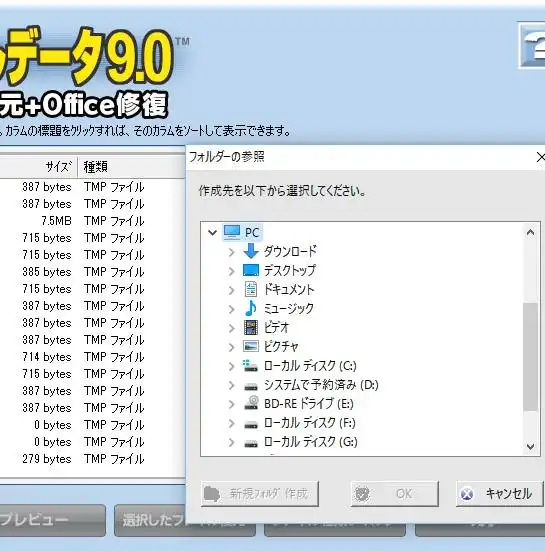Select ローカル ディスク (C:) label
This screenshot has height=551, width=545.
(x=310, y=366)
